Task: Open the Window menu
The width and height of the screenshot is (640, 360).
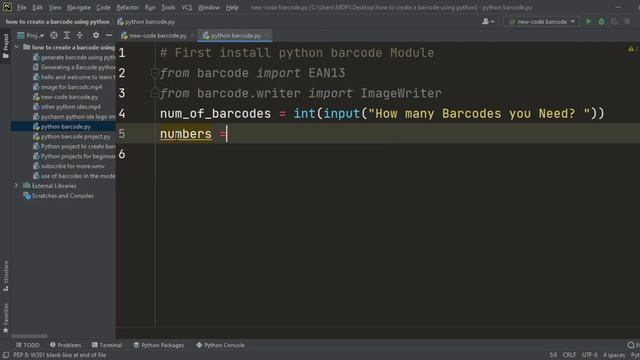Action: coord(209,7)
